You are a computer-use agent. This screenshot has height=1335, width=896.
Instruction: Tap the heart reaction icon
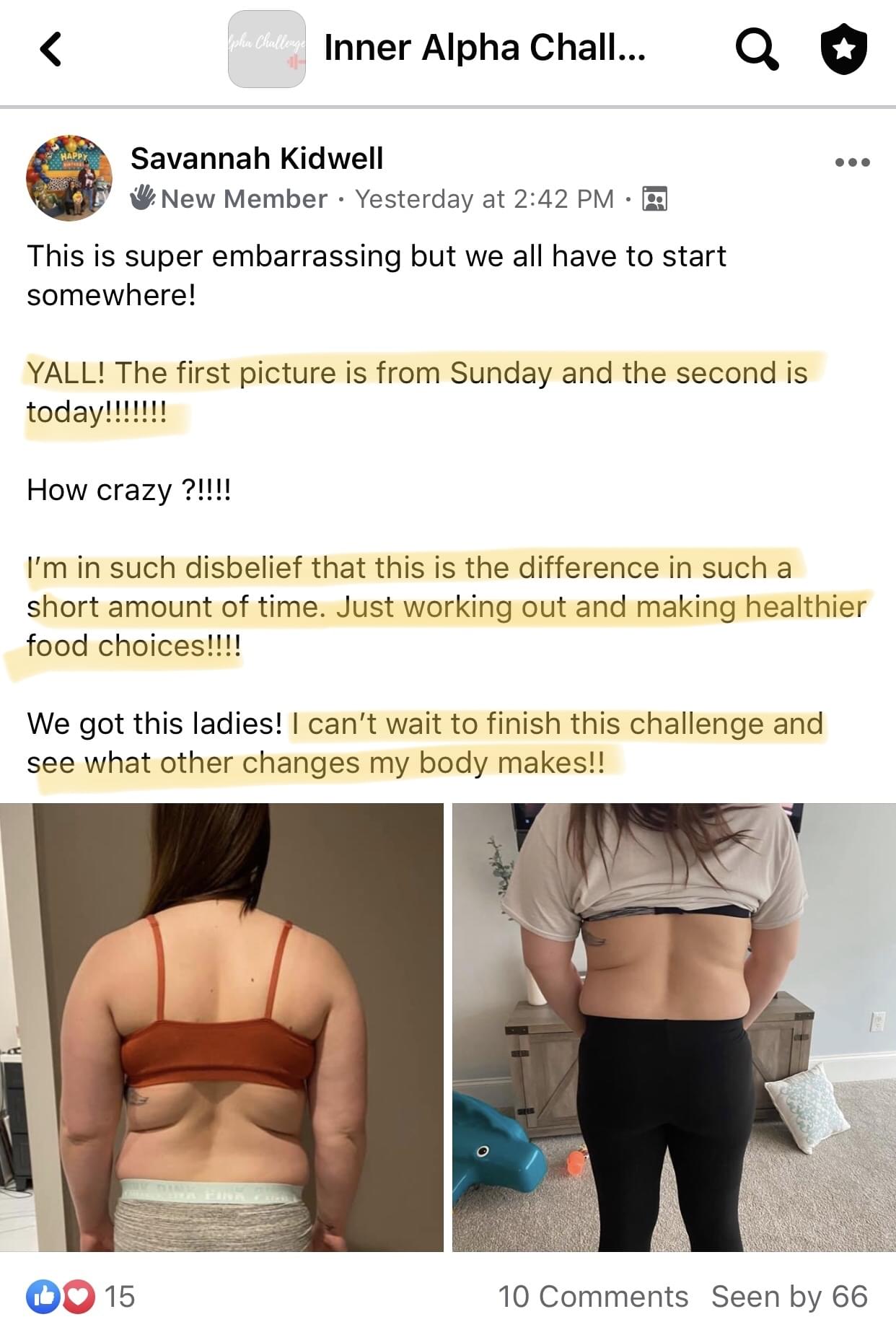[79, 1296]
